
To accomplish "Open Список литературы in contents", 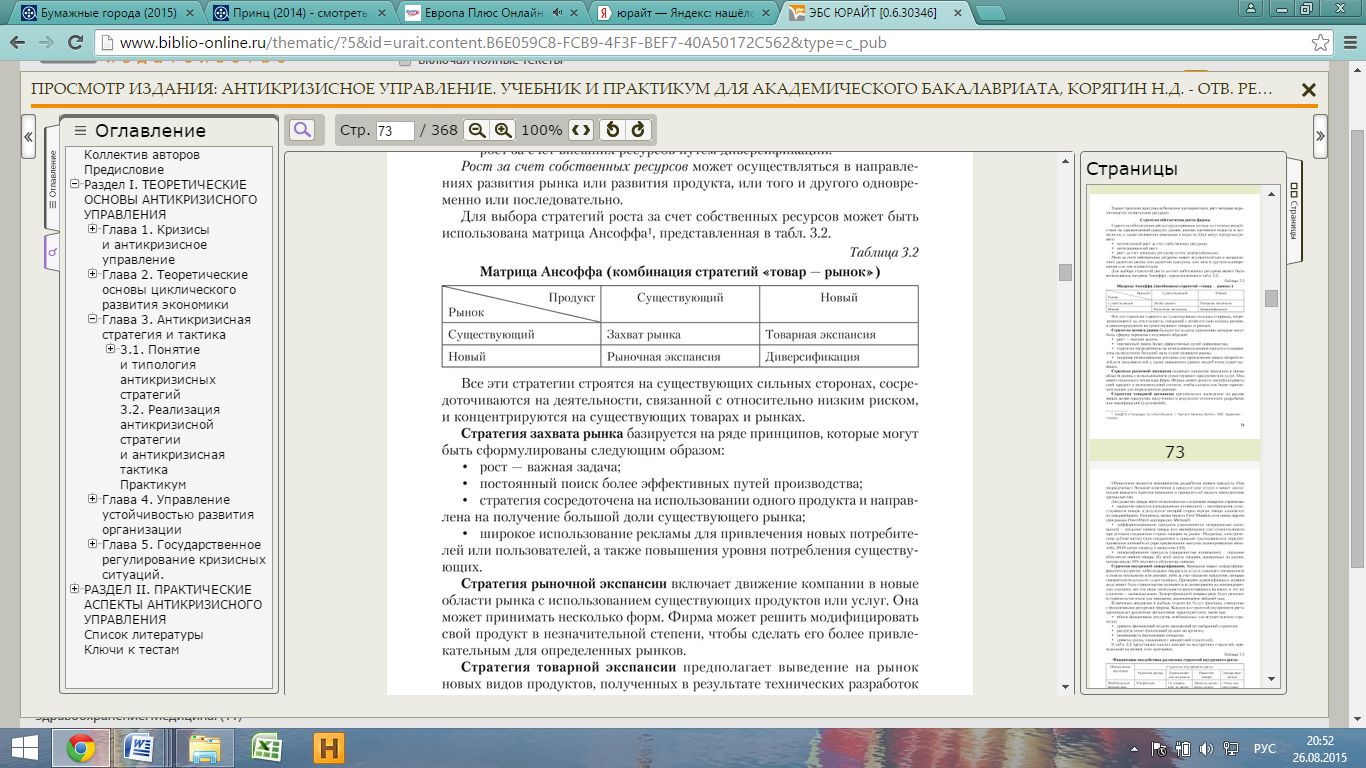I will click(144, 635).
